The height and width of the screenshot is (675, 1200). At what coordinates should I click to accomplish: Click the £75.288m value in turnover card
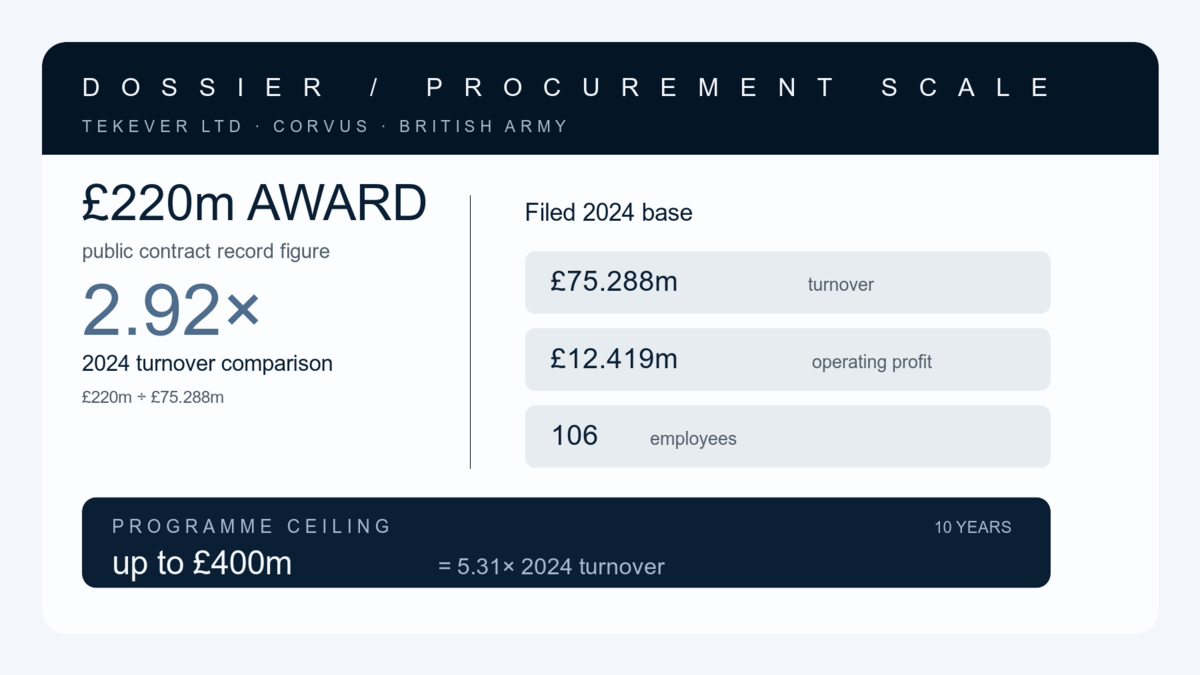point(614,282)
